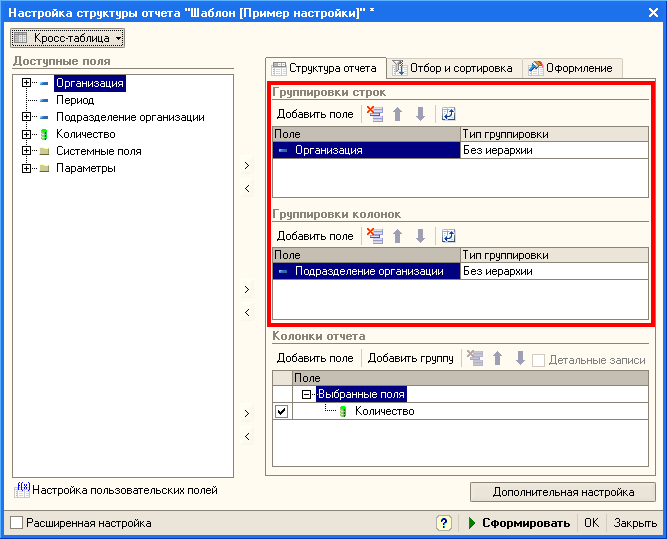This screenshot has width=667, height=539.
Task: Open custom fields settings icon
Action: pyautogui.click(x=24, y=490)
